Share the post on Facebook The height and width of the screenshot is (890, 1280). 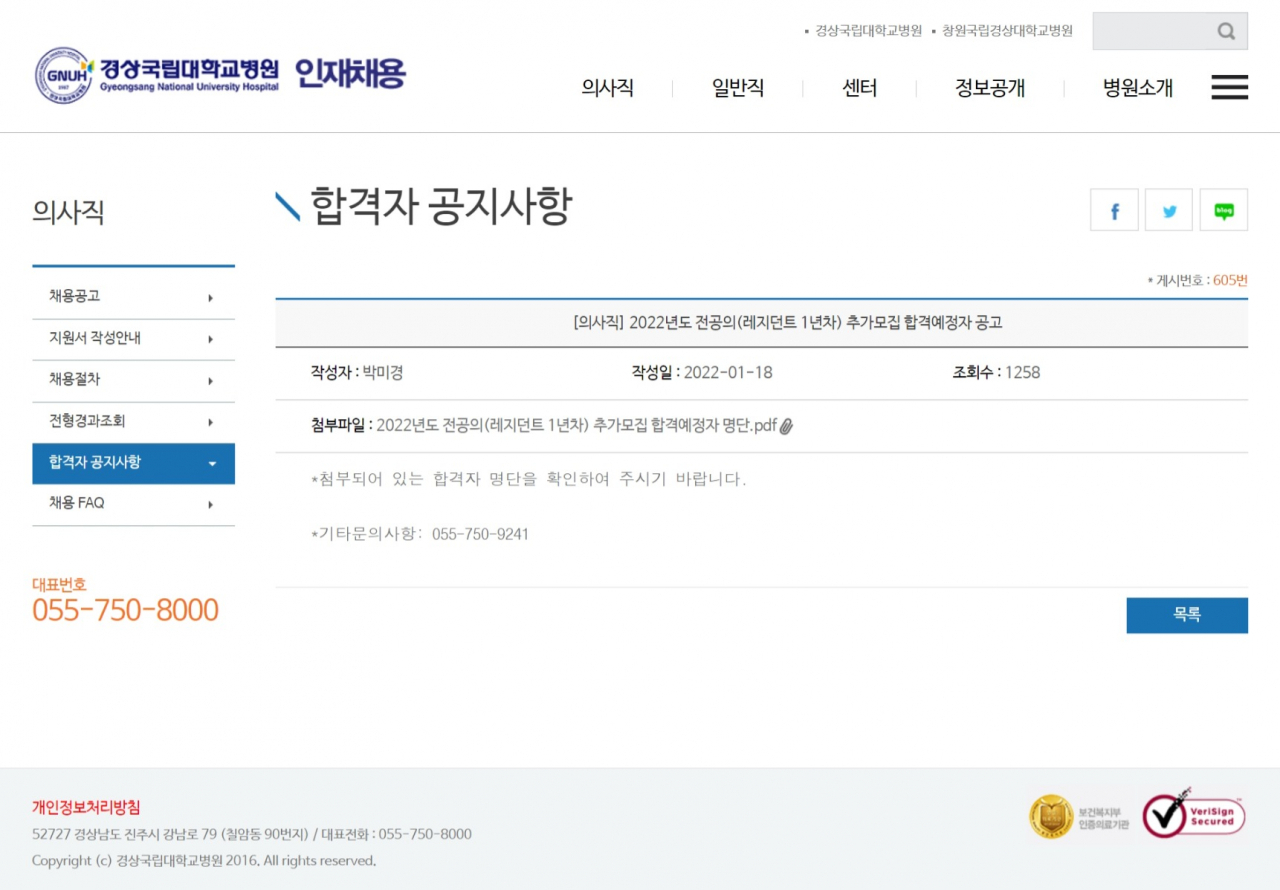(x=1114, y=210)
